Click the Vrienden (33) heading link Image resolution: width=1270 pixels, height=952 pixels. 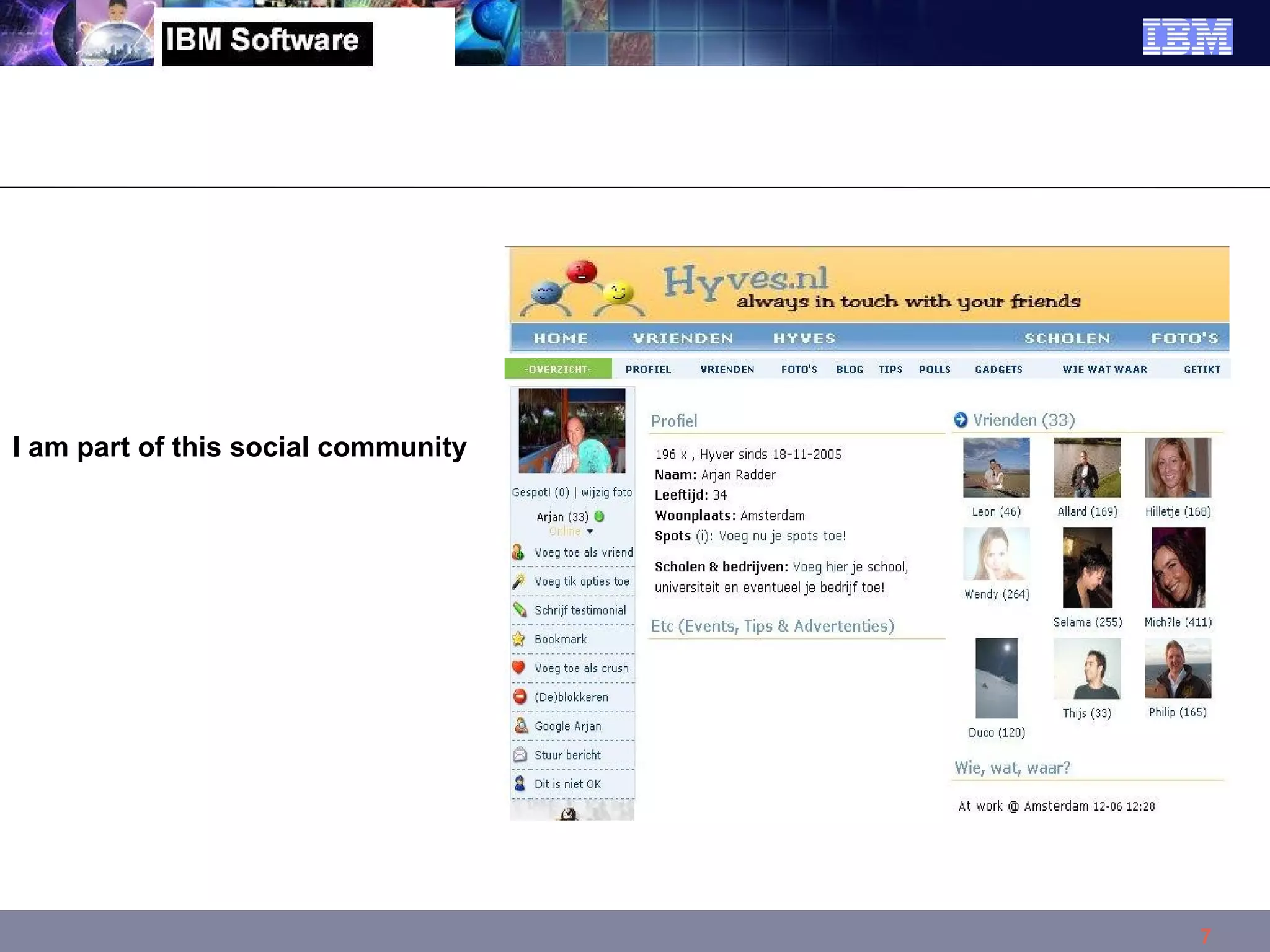pyautogui.click(x=1024, y=420)
